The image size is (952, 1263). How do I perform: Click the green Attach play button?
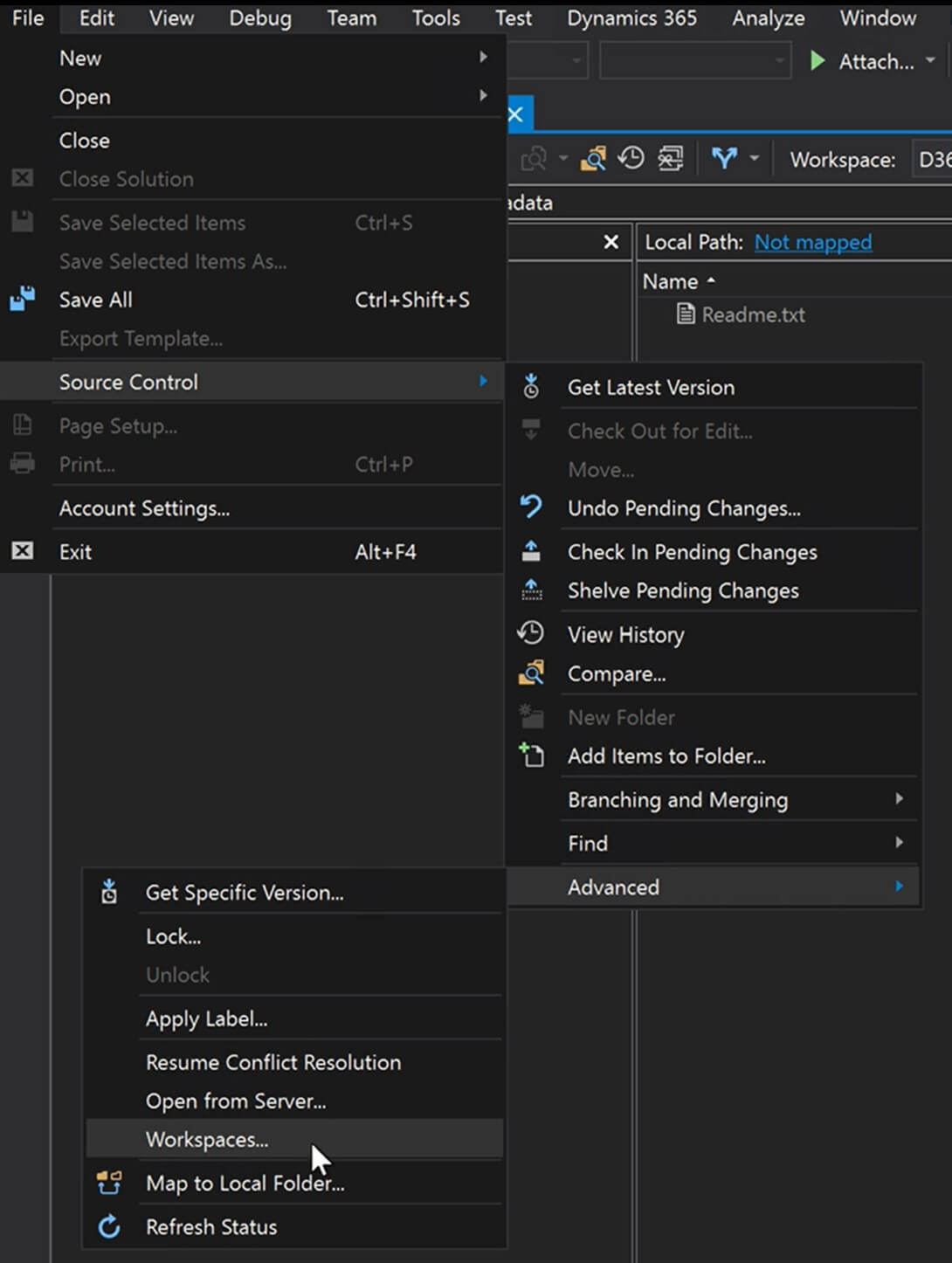coord(817,61)
